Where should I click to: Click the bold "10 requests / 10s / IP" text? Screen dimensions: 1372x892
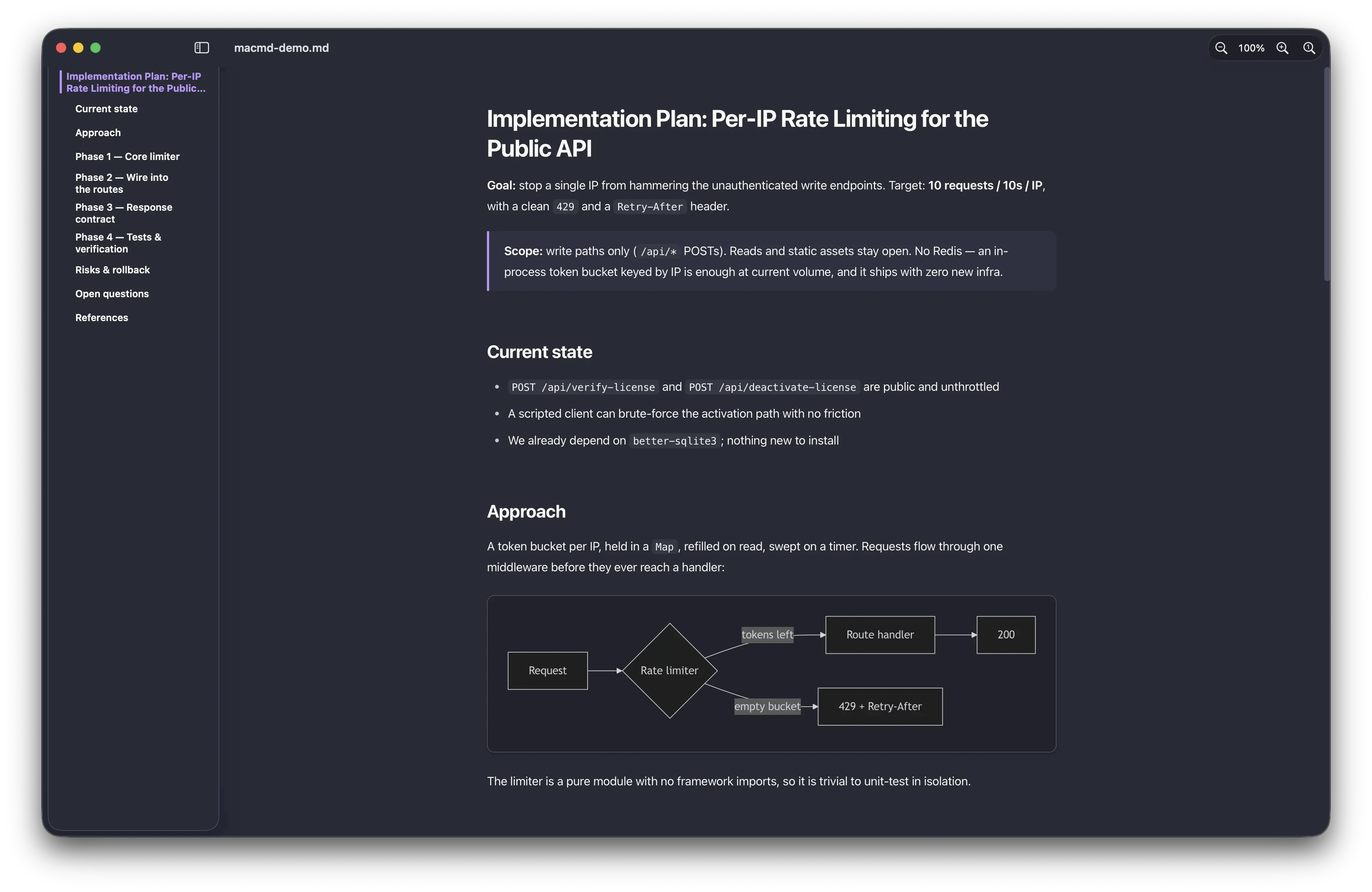click(985, 185)
